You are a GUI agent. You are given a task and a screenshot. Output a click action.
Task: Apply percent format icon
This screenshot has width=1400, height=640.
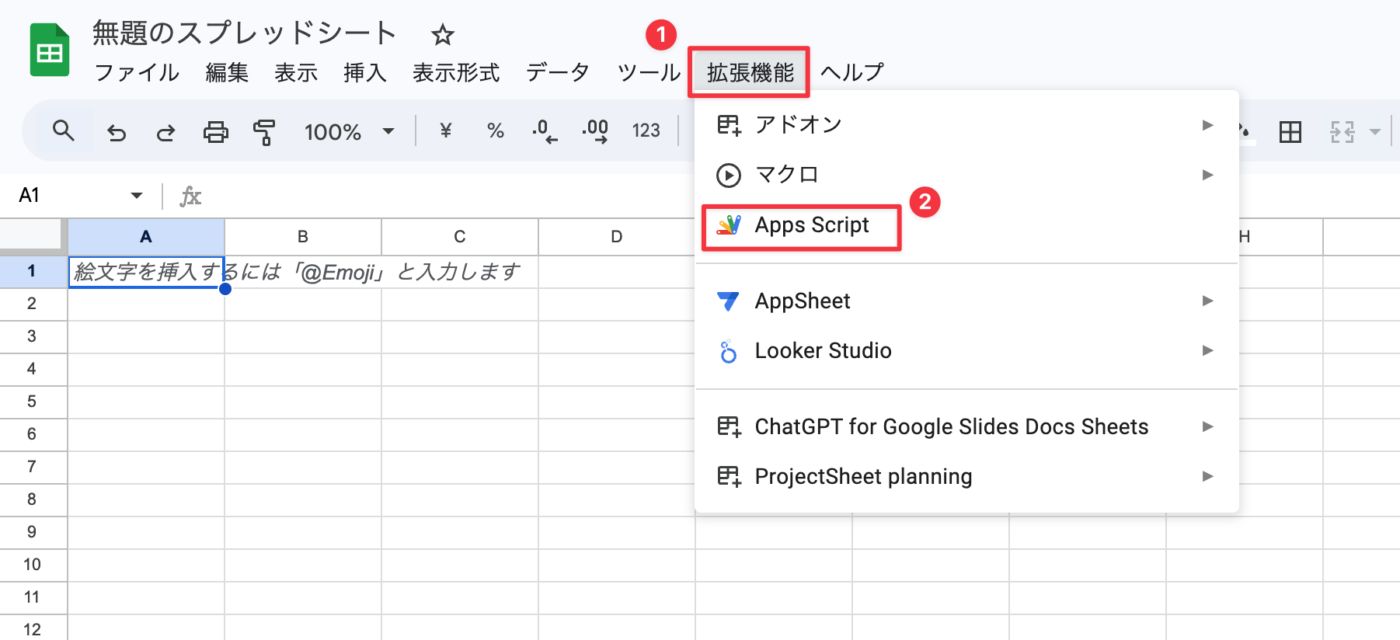[x=495, y=131]
